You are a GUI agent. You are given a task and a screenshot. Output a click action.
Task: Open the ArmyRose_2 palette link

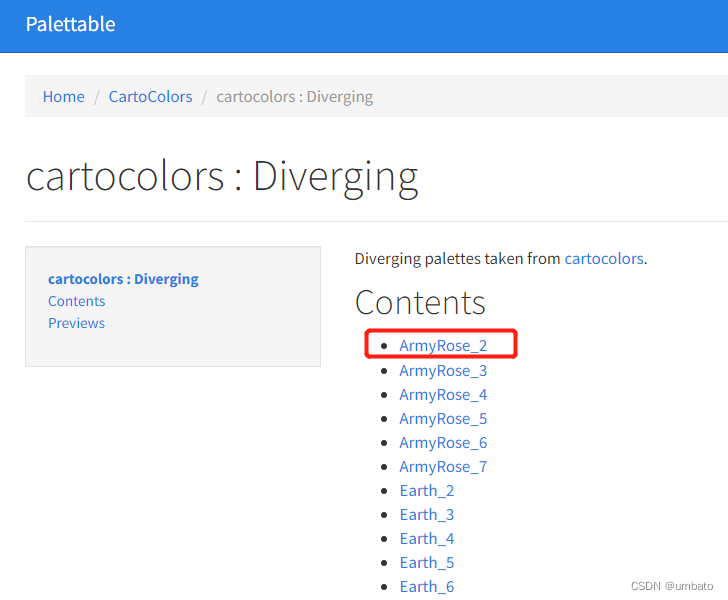coord(443,346)
